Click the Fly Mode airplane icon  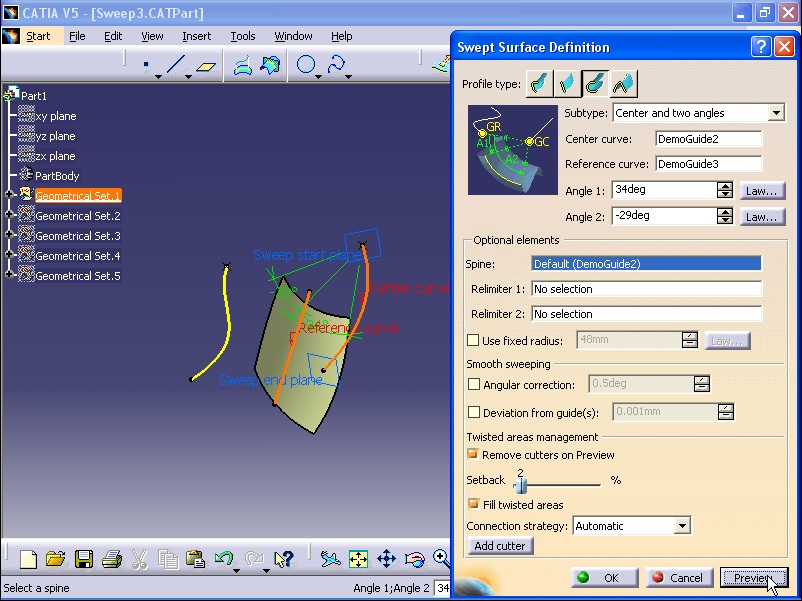(x=330, y=558)
